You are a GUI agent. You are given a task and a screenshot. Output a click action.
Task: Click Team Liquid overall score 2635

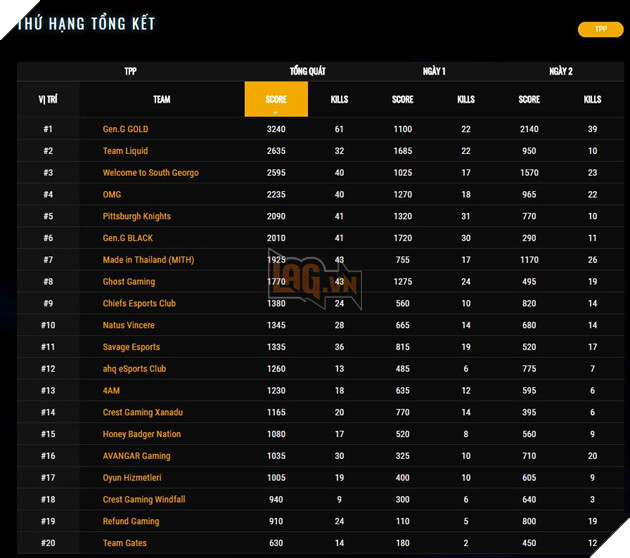click(x=276, y=151)
